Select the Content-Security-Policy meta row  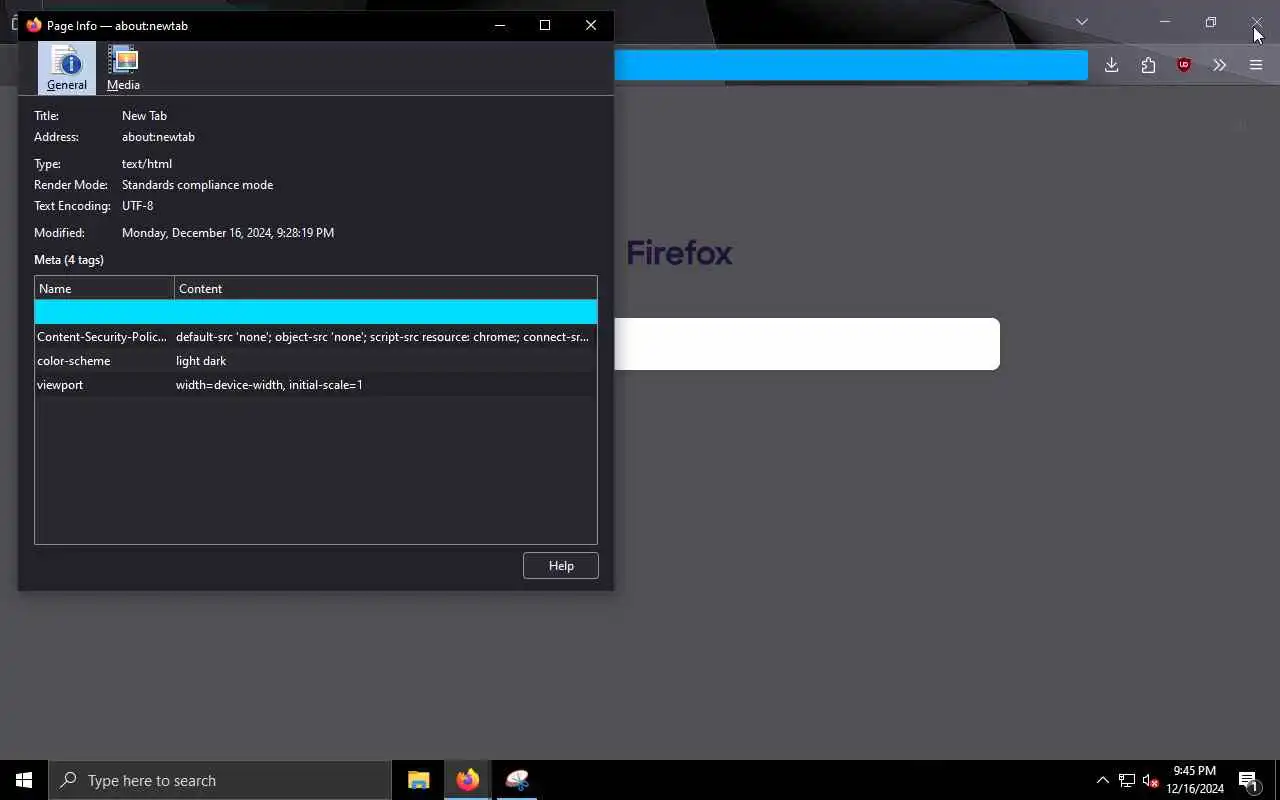[316, 337]
